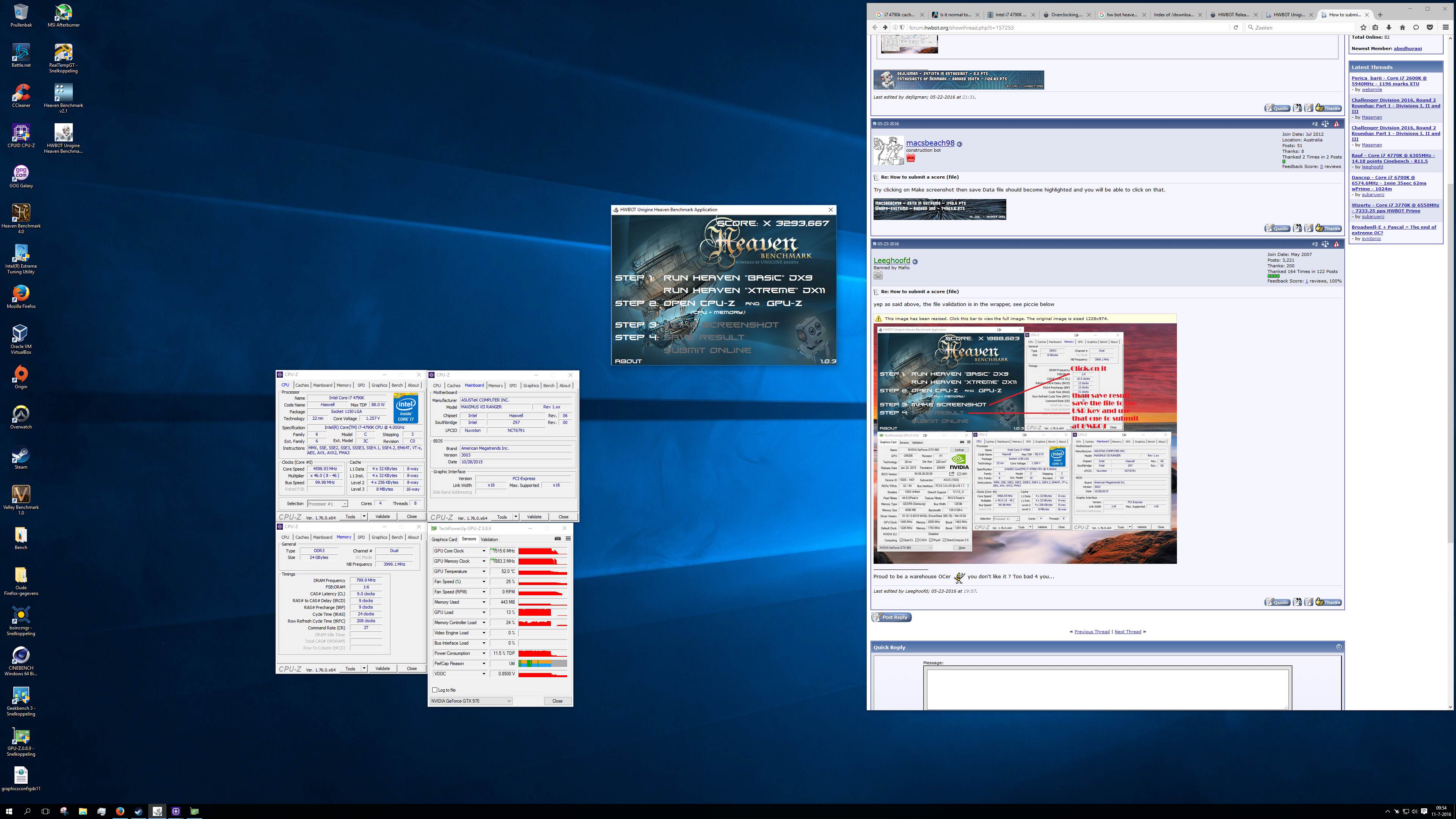Open macsbeach98 user profile link
Viewport: 1456px width, 819px height.
coord(930,143)
